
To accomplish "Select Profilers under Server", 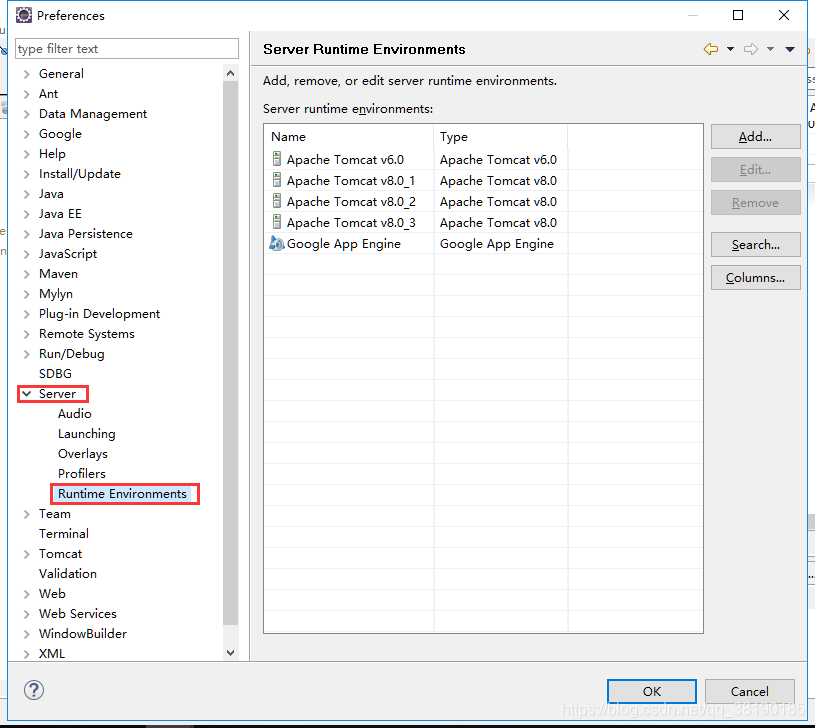I will click(x=82, y=474).
